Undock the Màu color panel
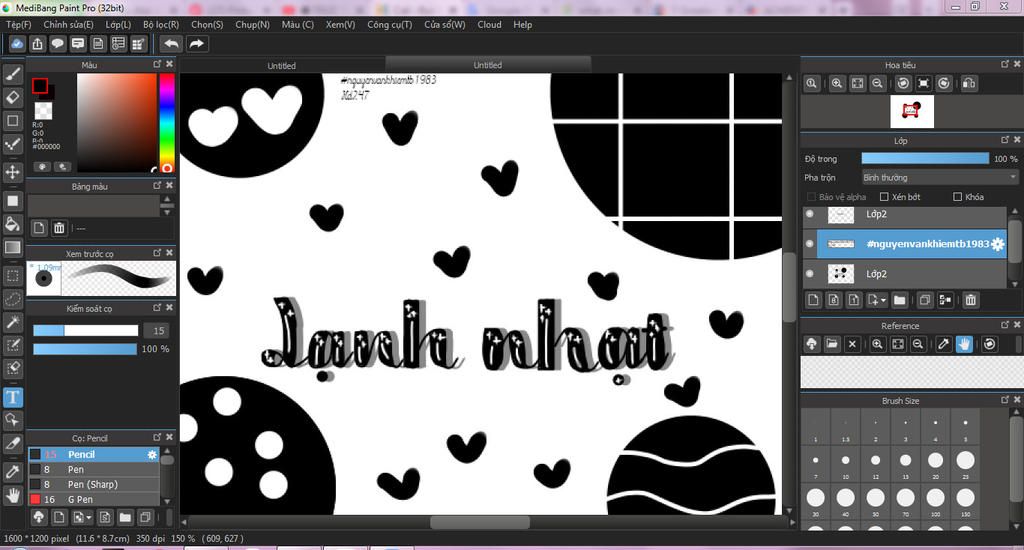Viewport: 1024px width, 550px height. click(x=157, y=64)
